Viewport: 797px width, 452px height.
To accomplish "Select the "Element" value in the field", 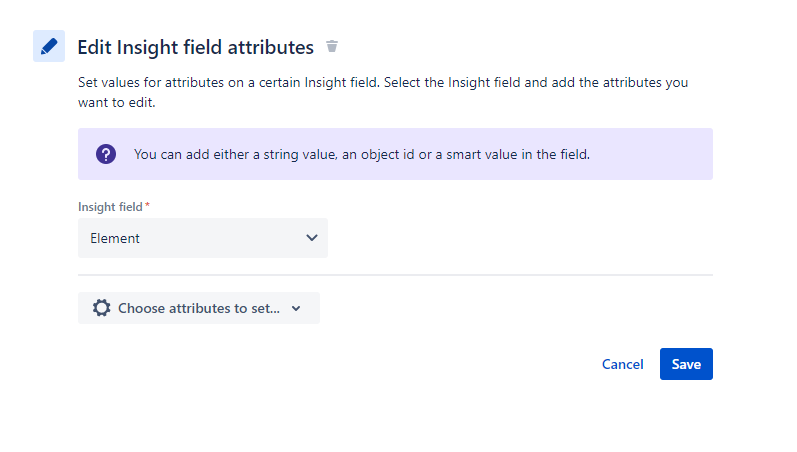I will pos(115,238).
